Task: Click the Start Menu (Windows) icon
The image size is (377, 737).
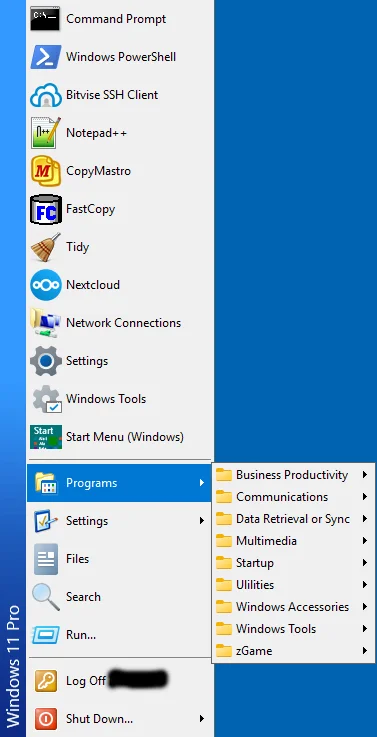Action: point(46,437)
